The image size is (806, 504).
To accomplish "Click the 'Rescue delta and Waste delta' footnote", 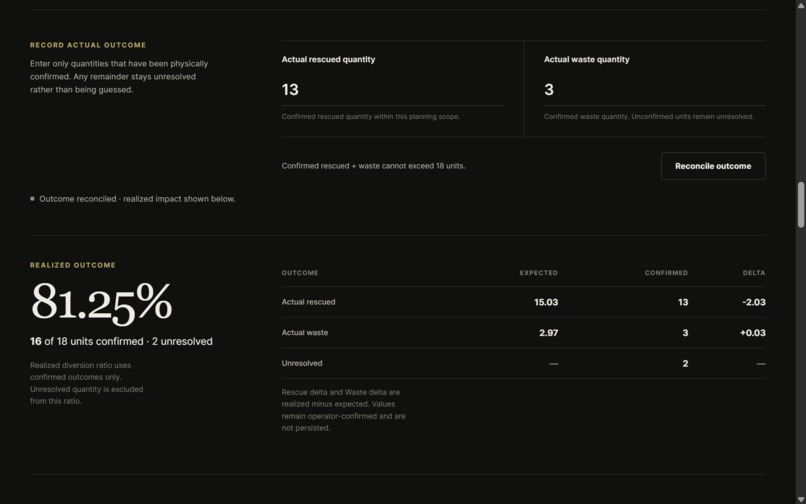I will [x=343, y=410].
